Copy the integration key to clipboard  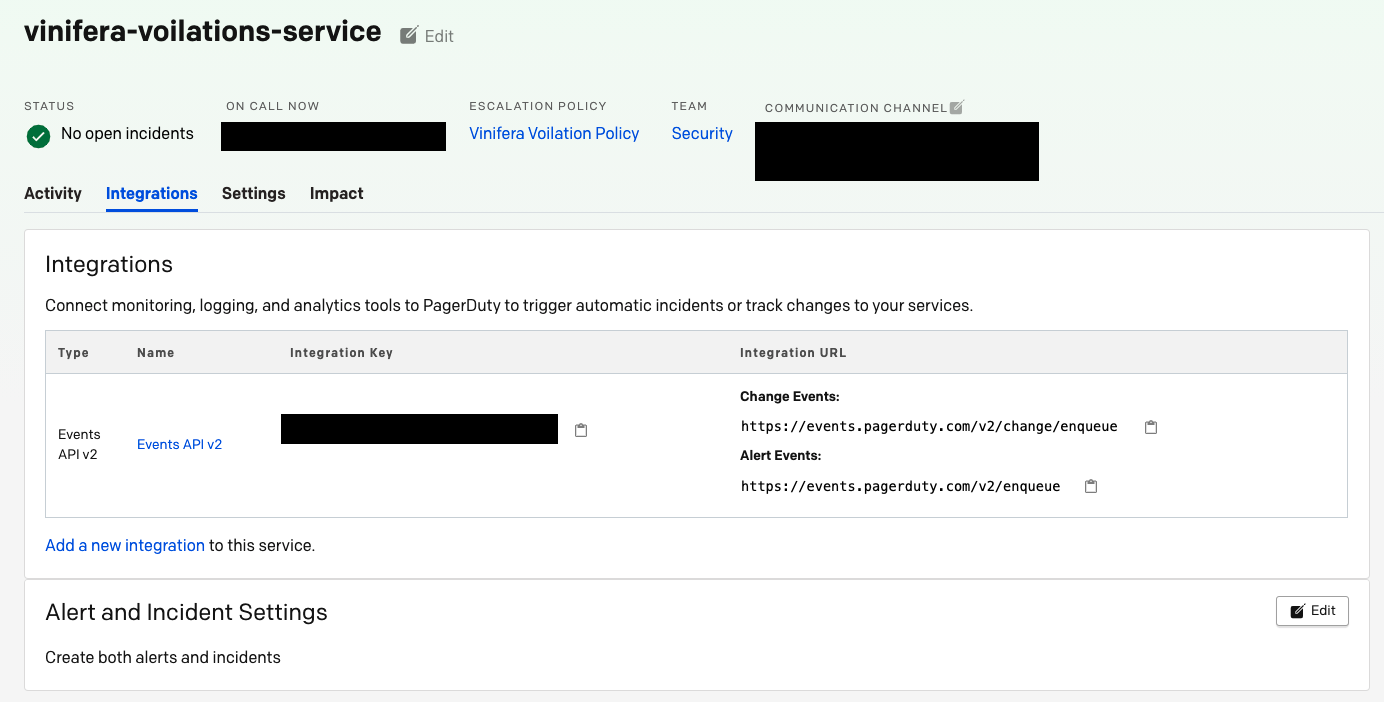pyautogui.click(x=581, y=430)
